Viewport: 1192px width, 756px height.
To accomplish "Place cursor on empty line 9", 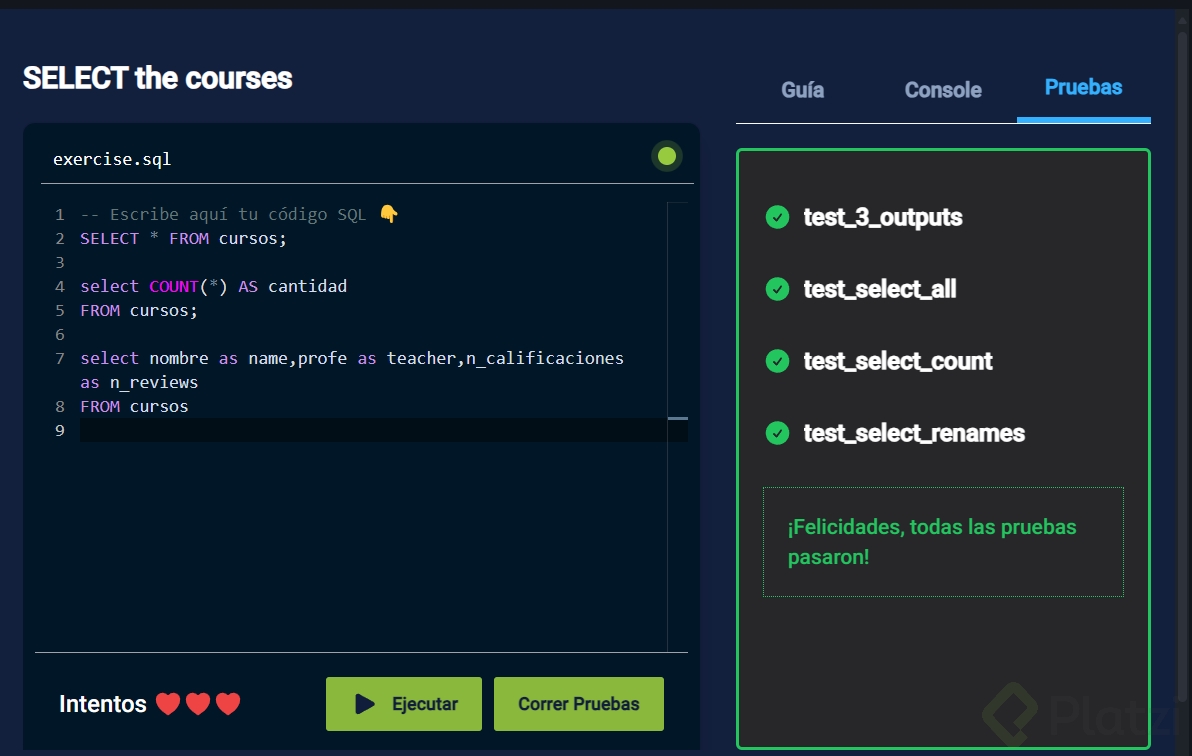I will [x=380, y=430].
